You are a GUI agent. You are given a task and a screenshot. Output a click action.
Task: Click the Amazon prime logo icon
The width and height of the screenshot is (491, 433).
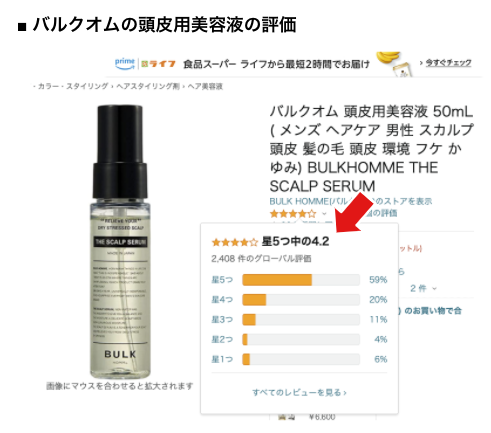click(x=125, y=63)
